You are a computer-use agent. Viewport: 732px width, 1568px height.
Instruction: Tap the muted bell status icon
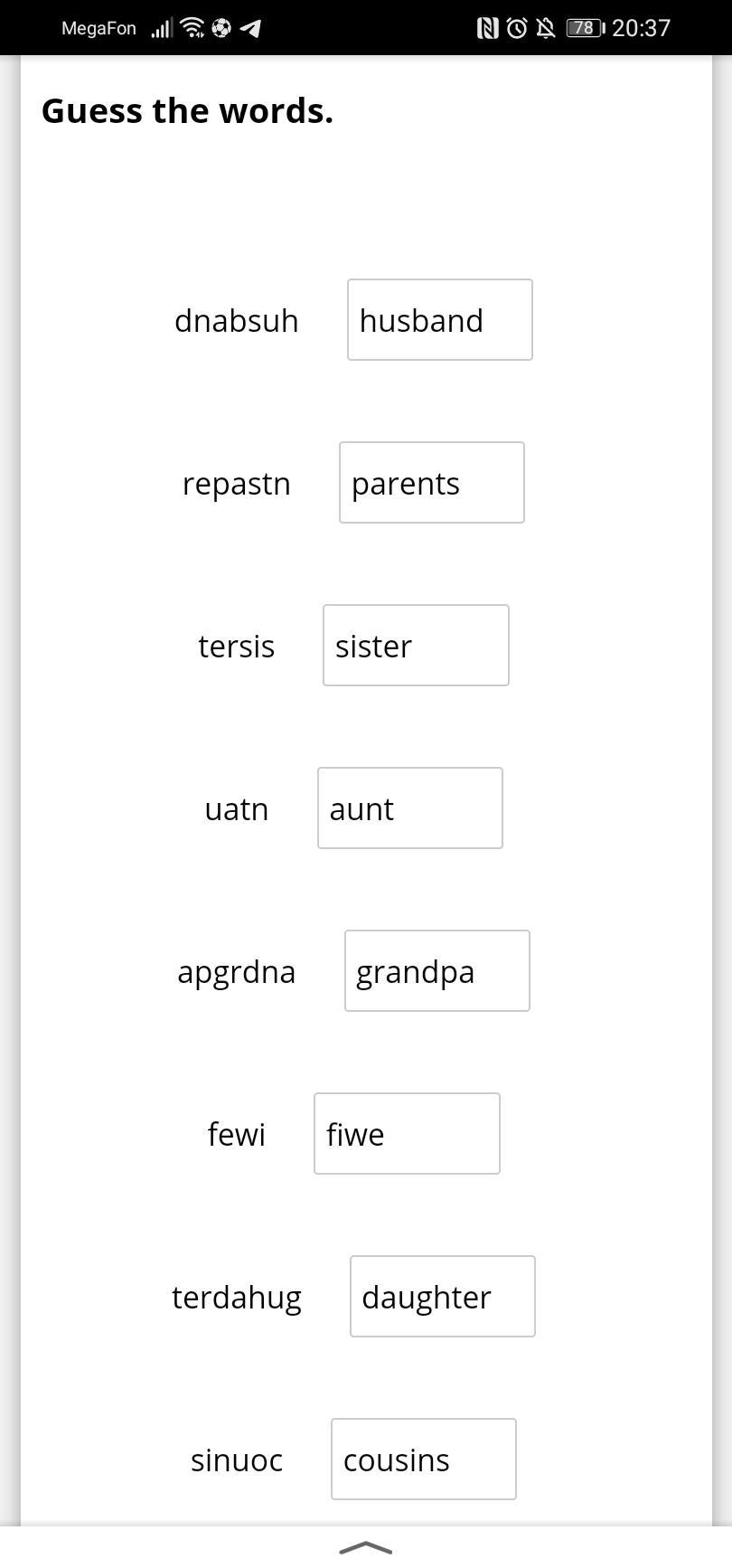click(x=546, y=28)
